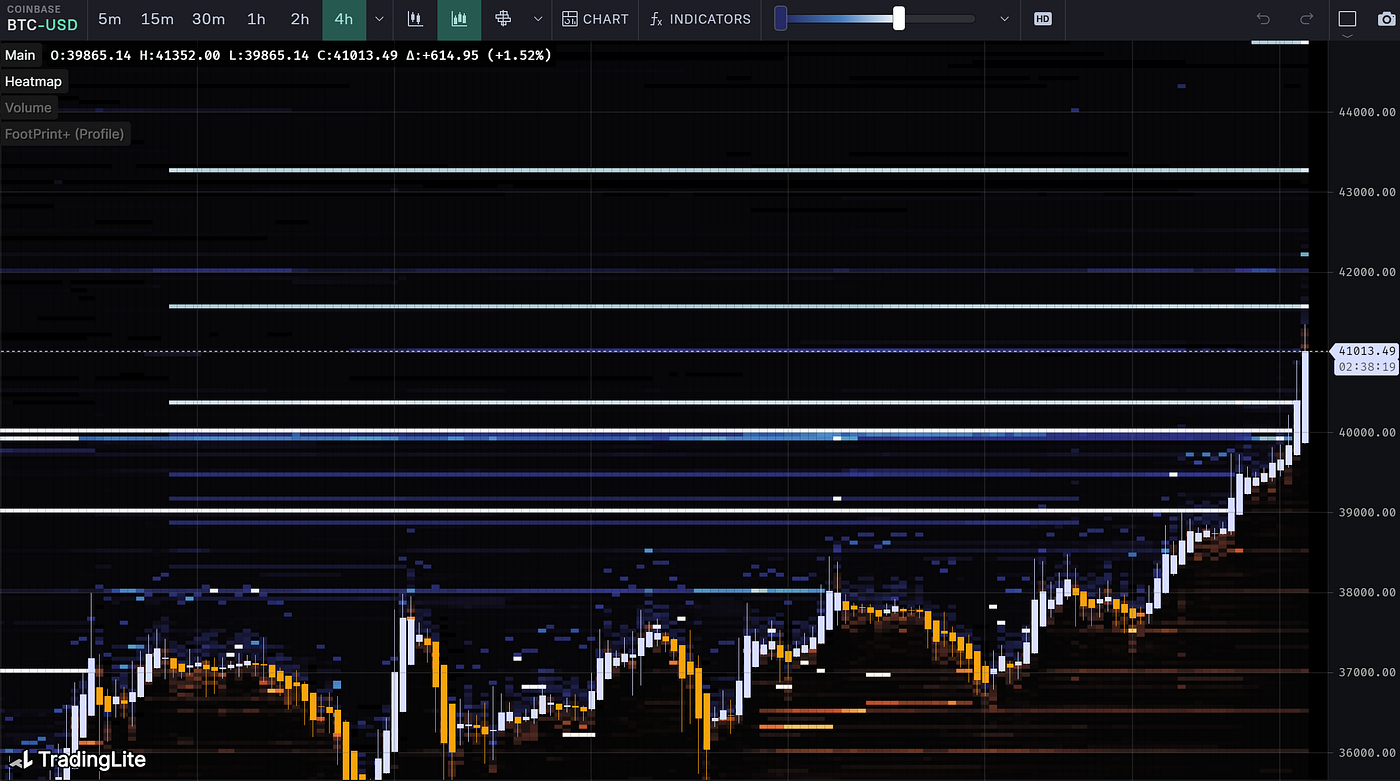Screen dimensions: 1400x781
Task: Click the current price label 41013.49
Action: (x=1366, y=351)
